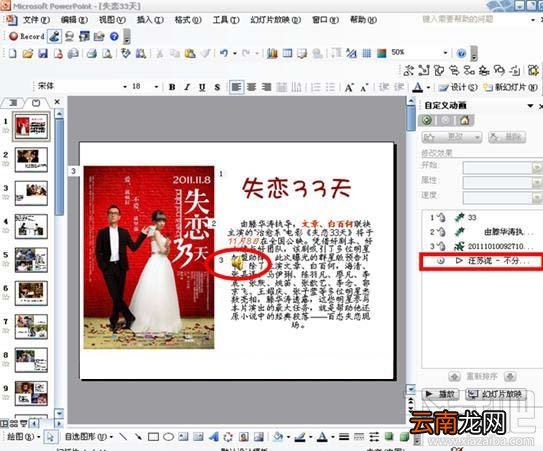This screenshot has width=543, height=451.
Task: Open the undo history dropdown arrow
Action: coord(235,53)
